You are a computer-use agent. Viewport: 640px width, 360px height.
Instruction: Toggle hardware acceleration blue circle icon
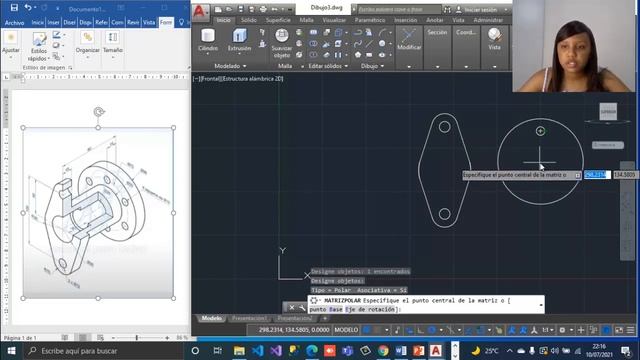(x=607, y=330)
